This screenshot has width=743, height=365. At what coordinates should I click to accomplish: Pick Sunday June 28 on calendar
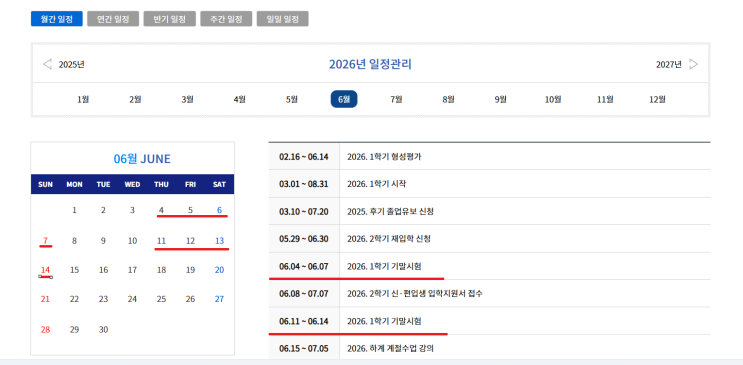(x=45, y=330)
